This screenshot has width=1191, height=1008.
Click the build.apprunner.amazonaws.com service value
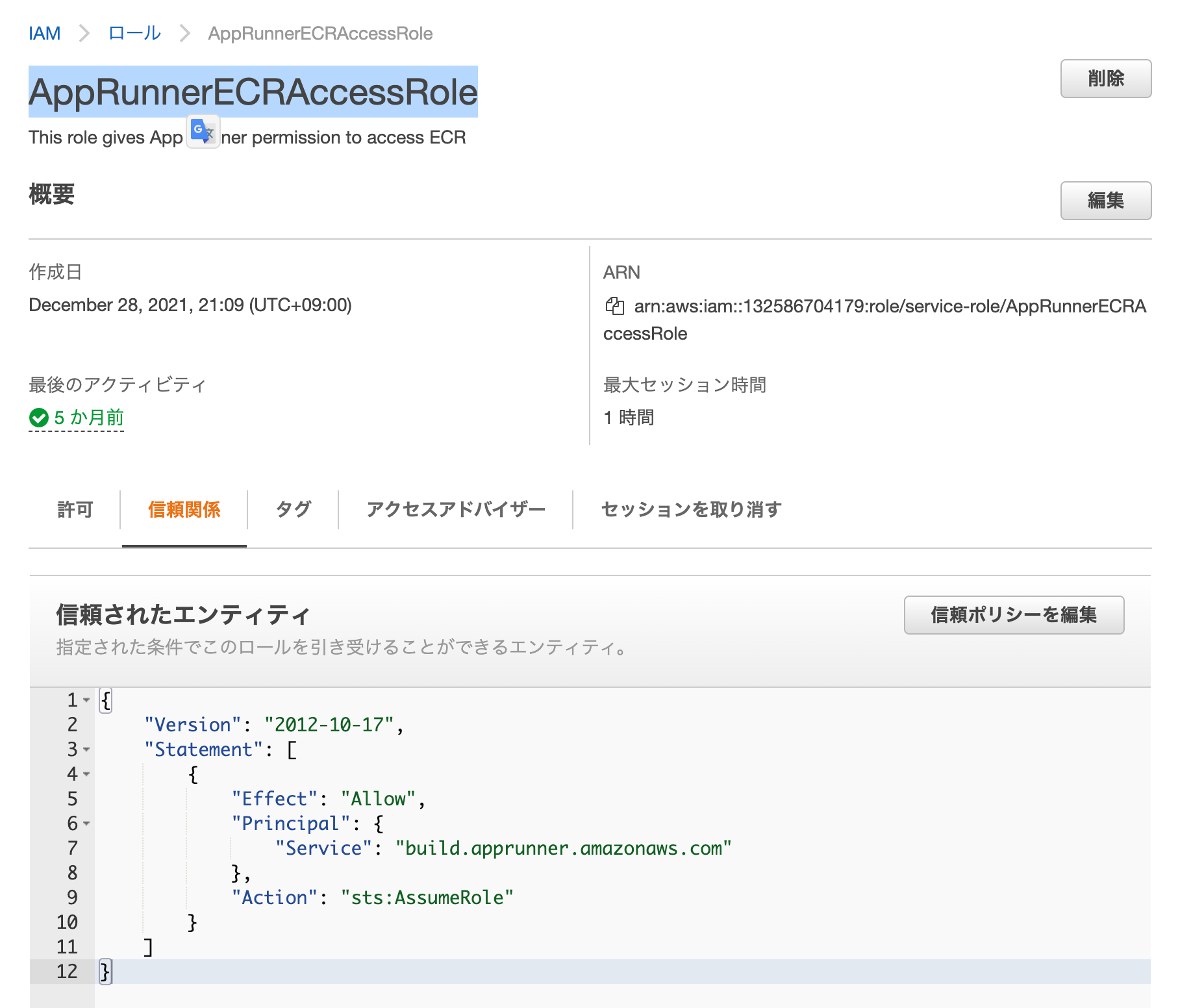[x=563, y=848]
